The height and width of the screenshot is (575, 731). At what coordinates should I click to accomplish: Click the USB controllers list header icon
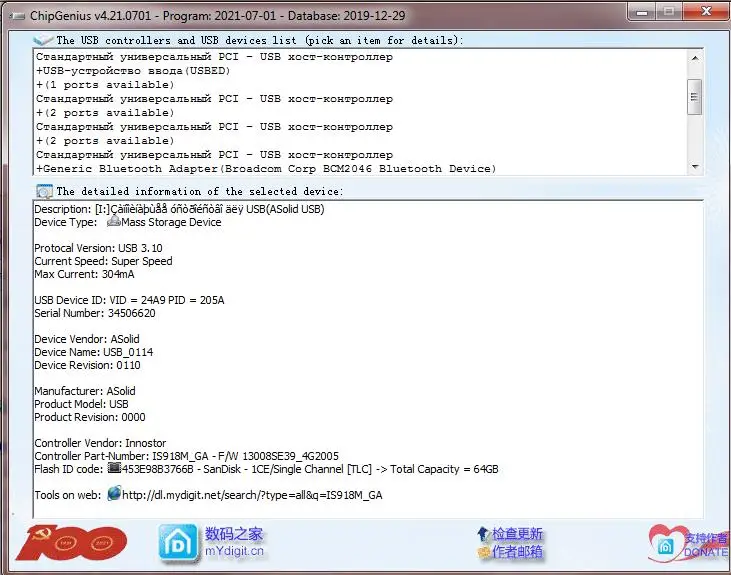click(x=43, y=40)
